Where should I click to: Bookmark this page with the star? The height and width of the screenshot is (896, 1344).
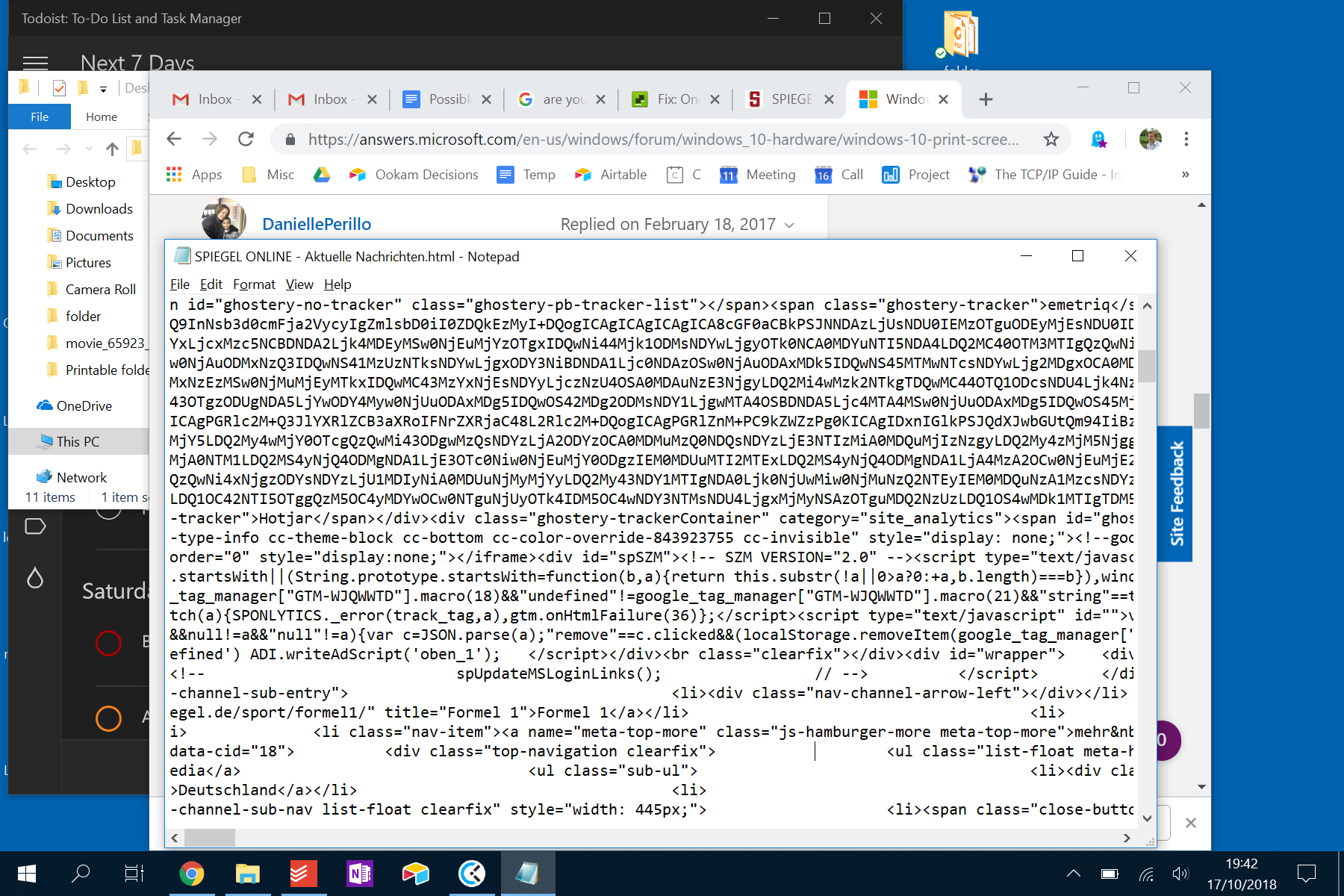point(1051,139)
